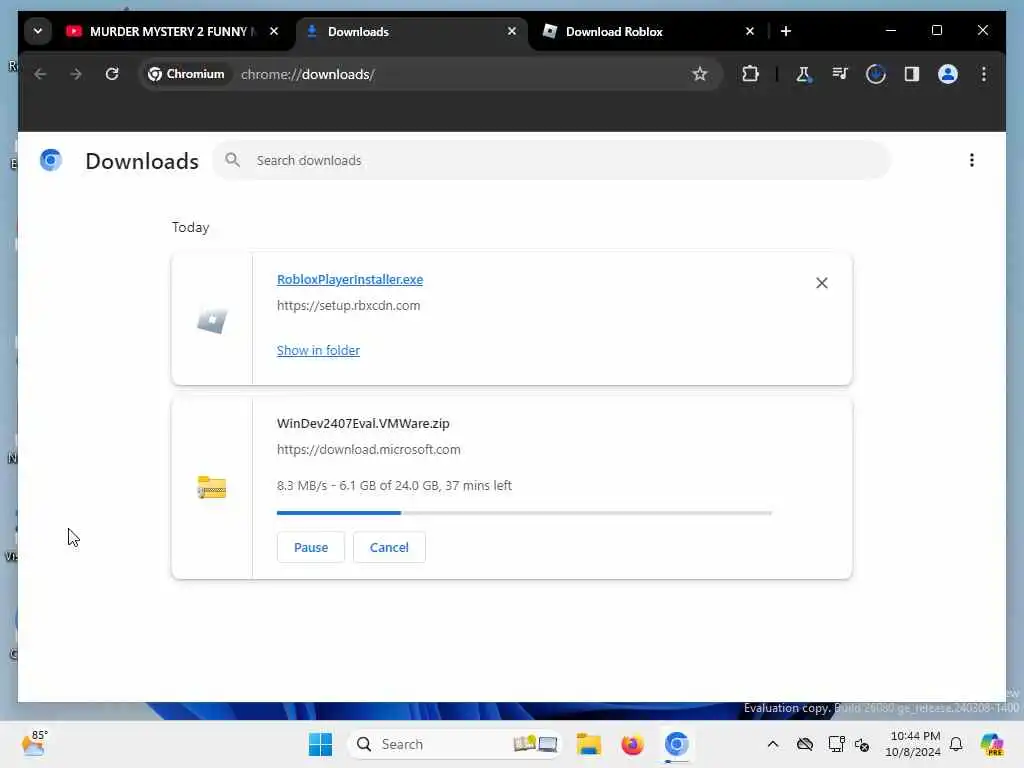Open RobloxPlayerInstaller.exe file link
This screenshot has height=768, width=1024.
(350, 280)
